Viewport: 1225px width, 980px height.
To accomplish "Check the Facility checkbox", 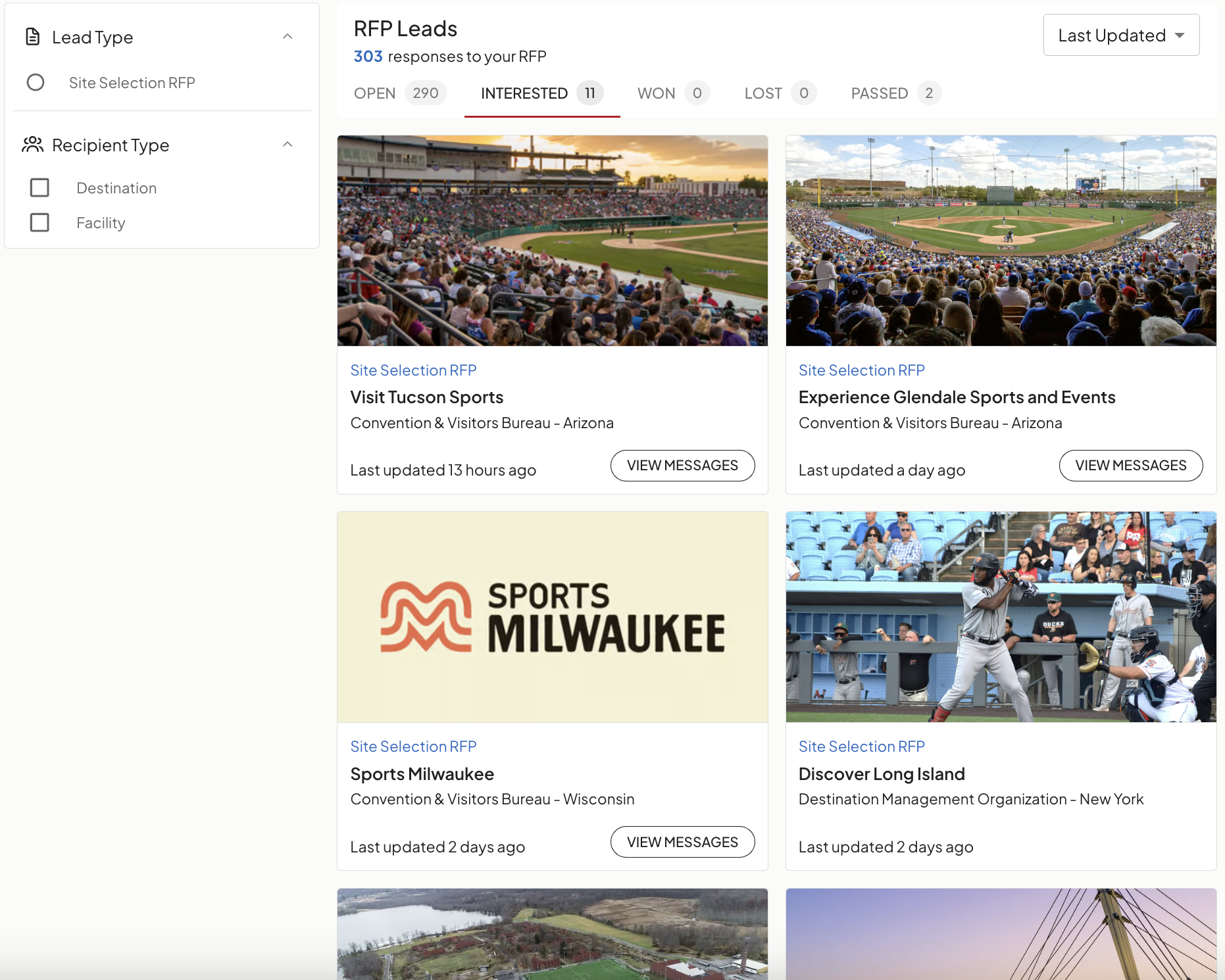I will [39, 222].
